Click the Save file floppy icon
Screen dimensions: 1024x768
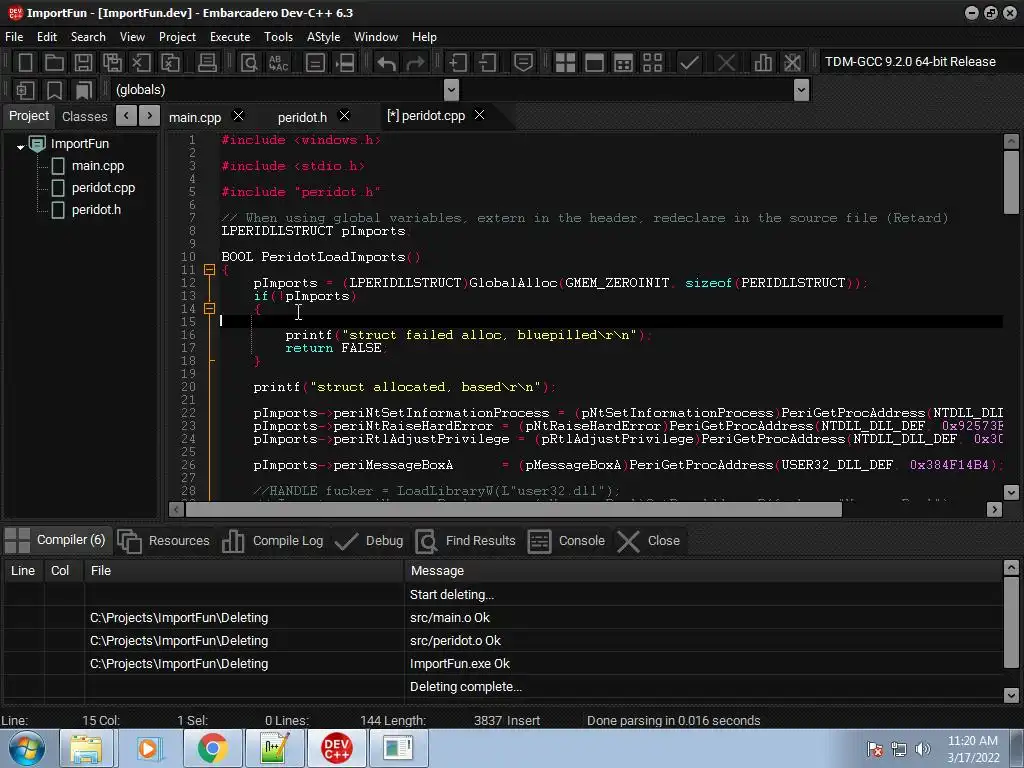pos(83,62)
